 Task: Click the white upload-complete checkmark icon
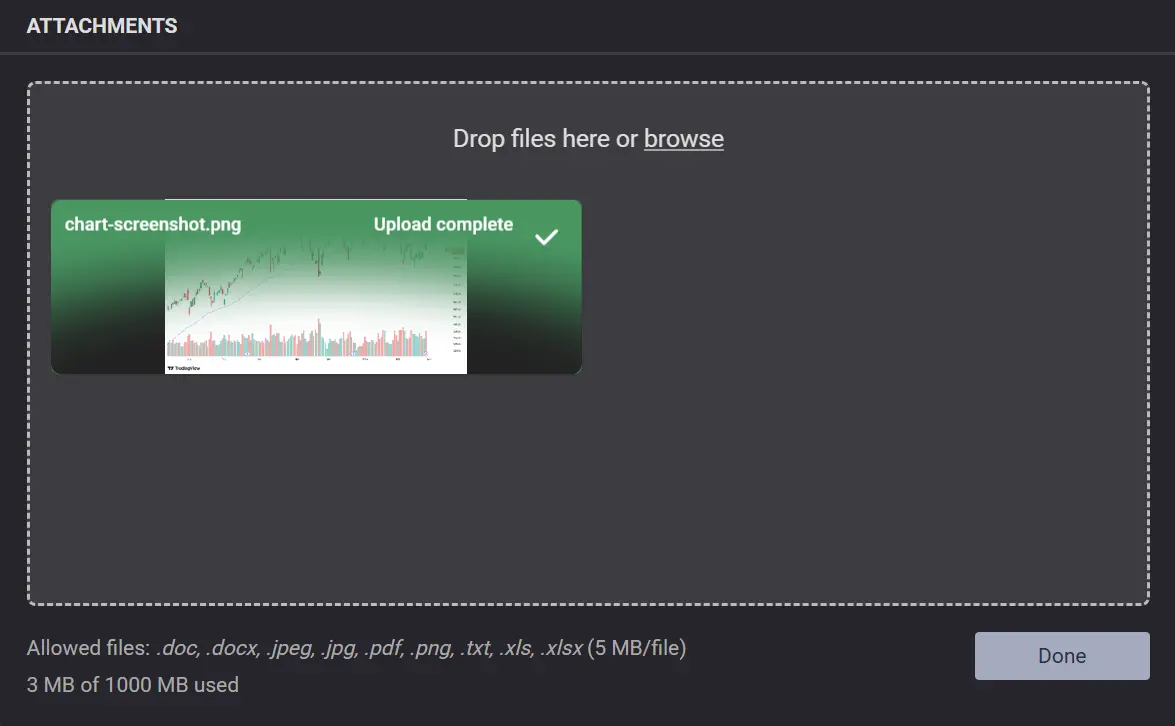click(546, 237)
